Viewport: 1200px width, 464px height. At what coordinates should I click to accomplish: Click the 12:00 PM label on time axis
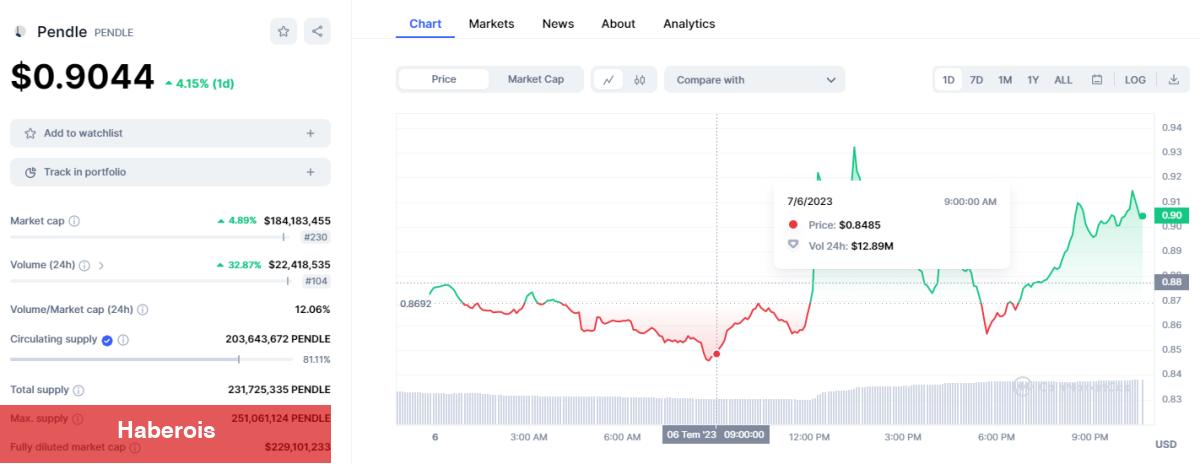click(x=808, y=437)
